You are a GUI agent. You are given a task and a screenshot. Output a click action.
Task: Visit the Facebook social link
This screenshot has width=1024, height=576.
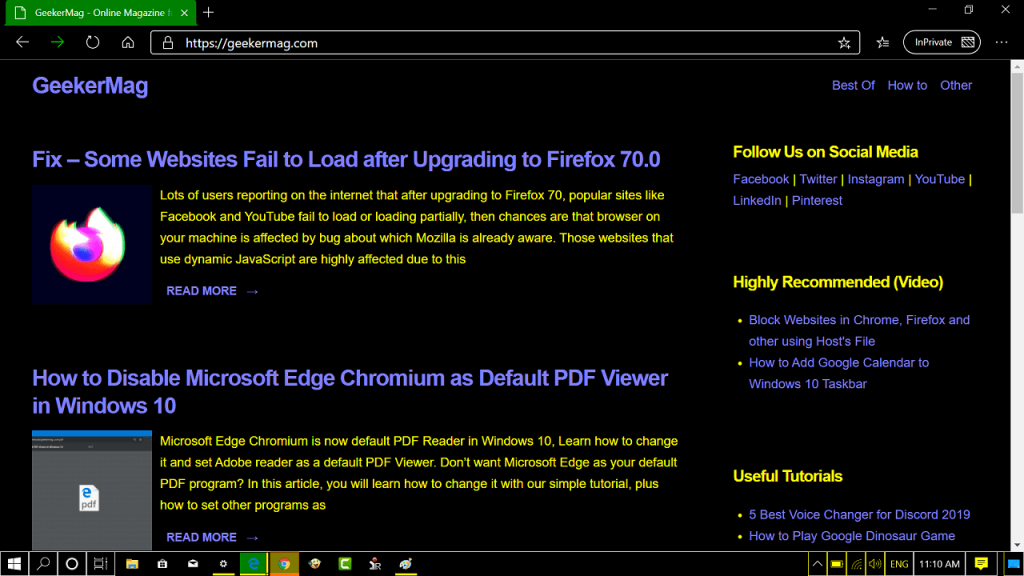click(x=761, y=179)
